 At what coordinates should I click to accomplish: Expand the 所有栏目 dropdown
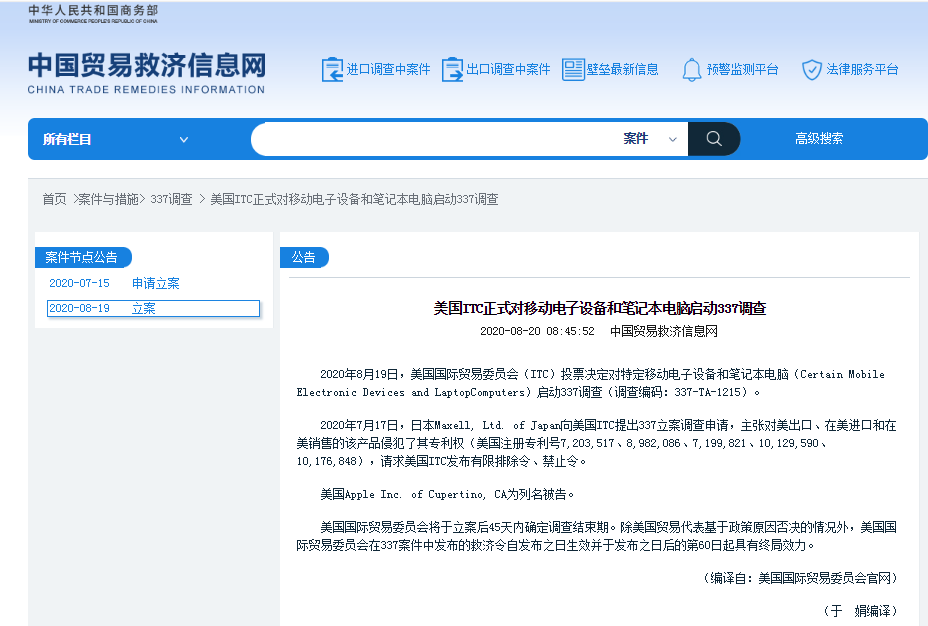(115, 139)
